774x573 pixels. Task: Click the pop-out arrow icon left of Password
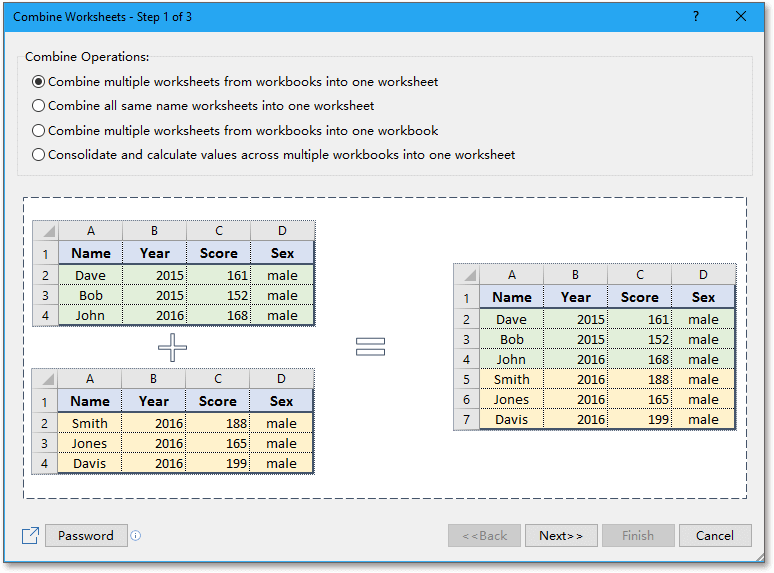30,536
